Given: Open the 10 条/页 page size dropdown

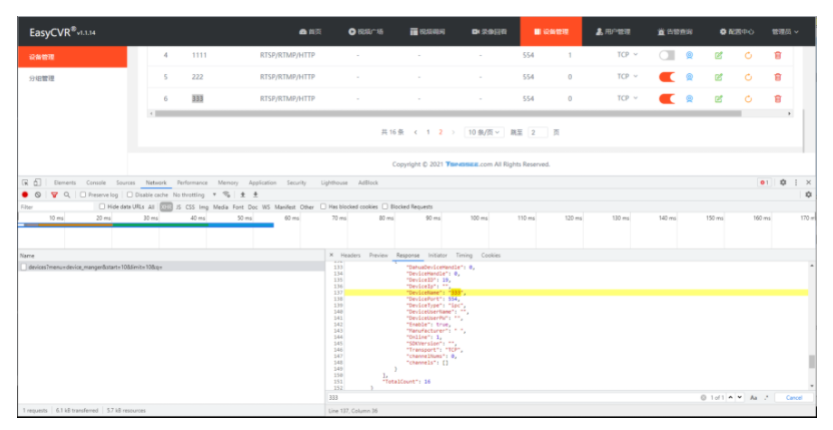Looking at the screenshot, I should coord(483,132).
